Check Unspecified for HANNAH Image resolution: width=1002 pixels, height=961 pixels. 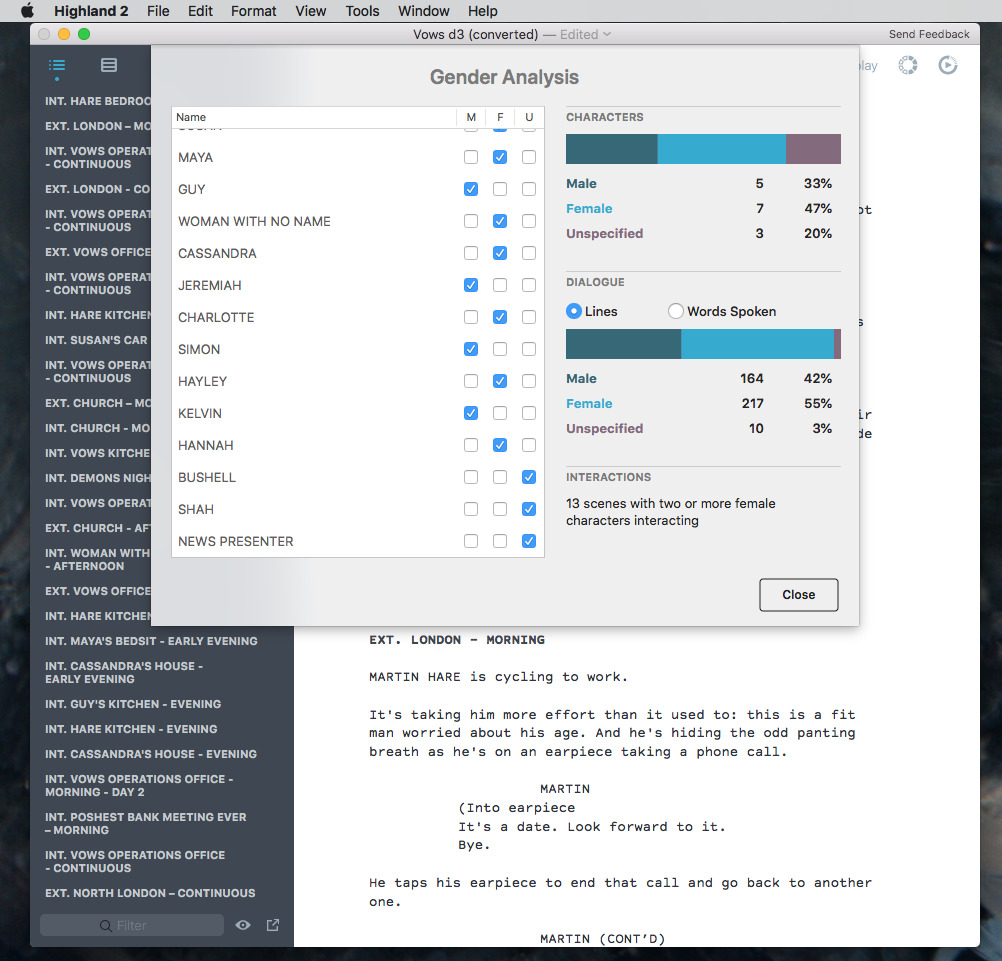[x=528, y=445]
